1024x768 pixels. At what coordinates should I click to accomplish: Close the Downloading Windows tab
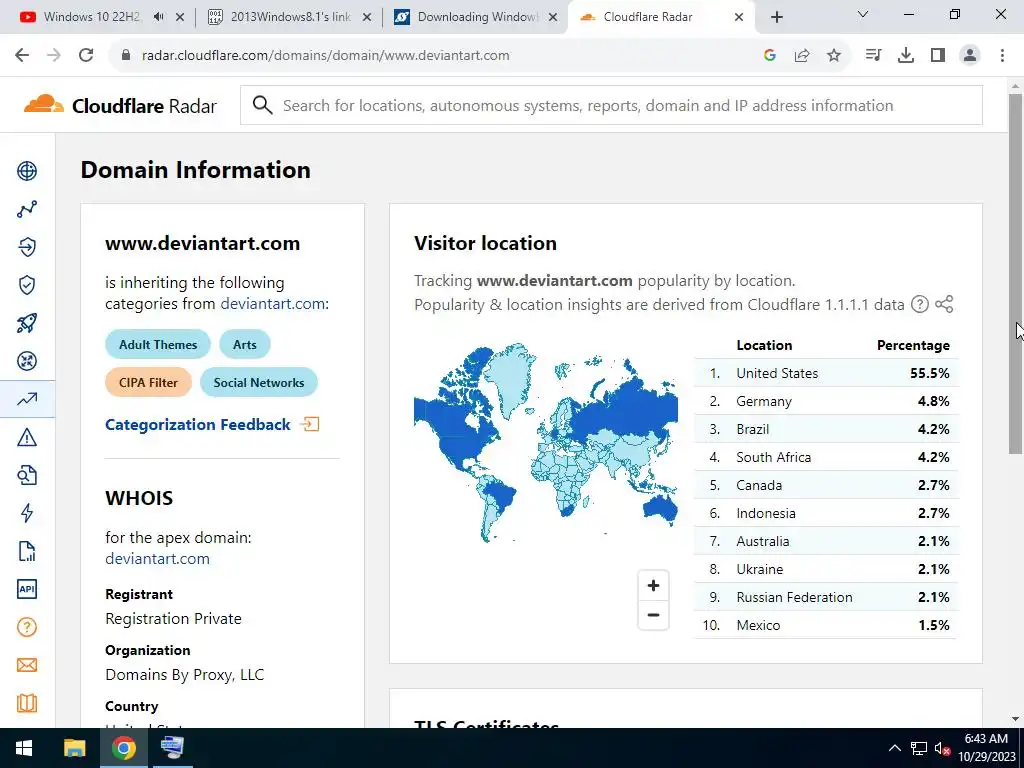point(553,17)
